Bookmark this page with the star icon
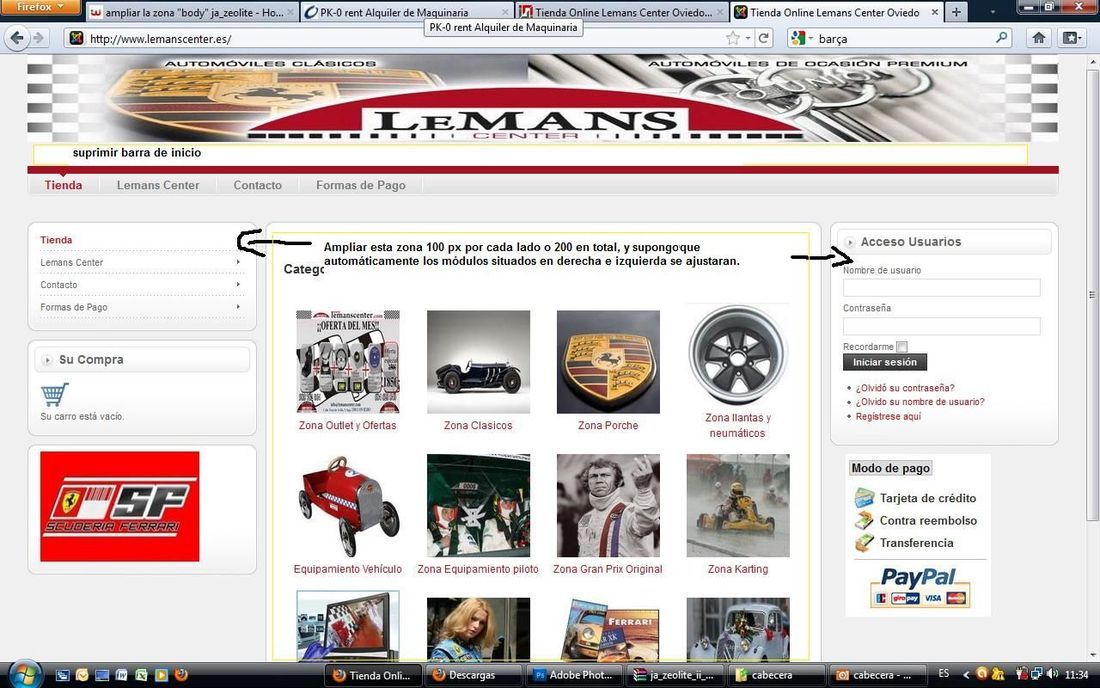1100x688 pixels. (x=733, y=38)
